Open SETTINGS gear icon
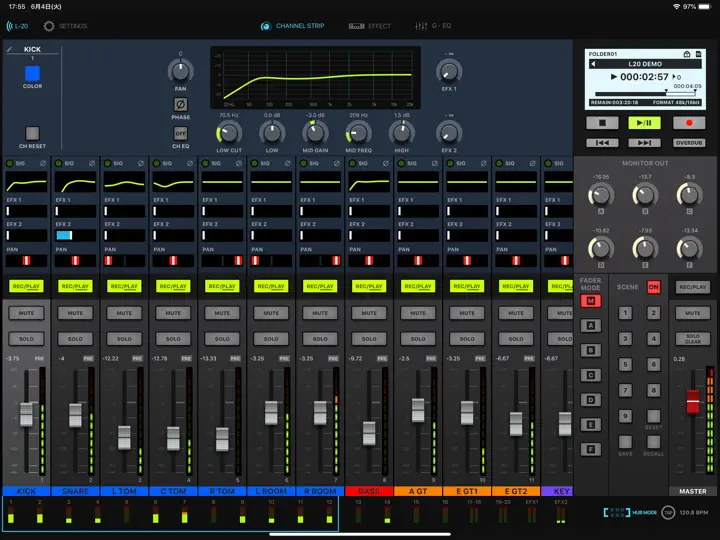720x540 pixels. tap(49, 26)
